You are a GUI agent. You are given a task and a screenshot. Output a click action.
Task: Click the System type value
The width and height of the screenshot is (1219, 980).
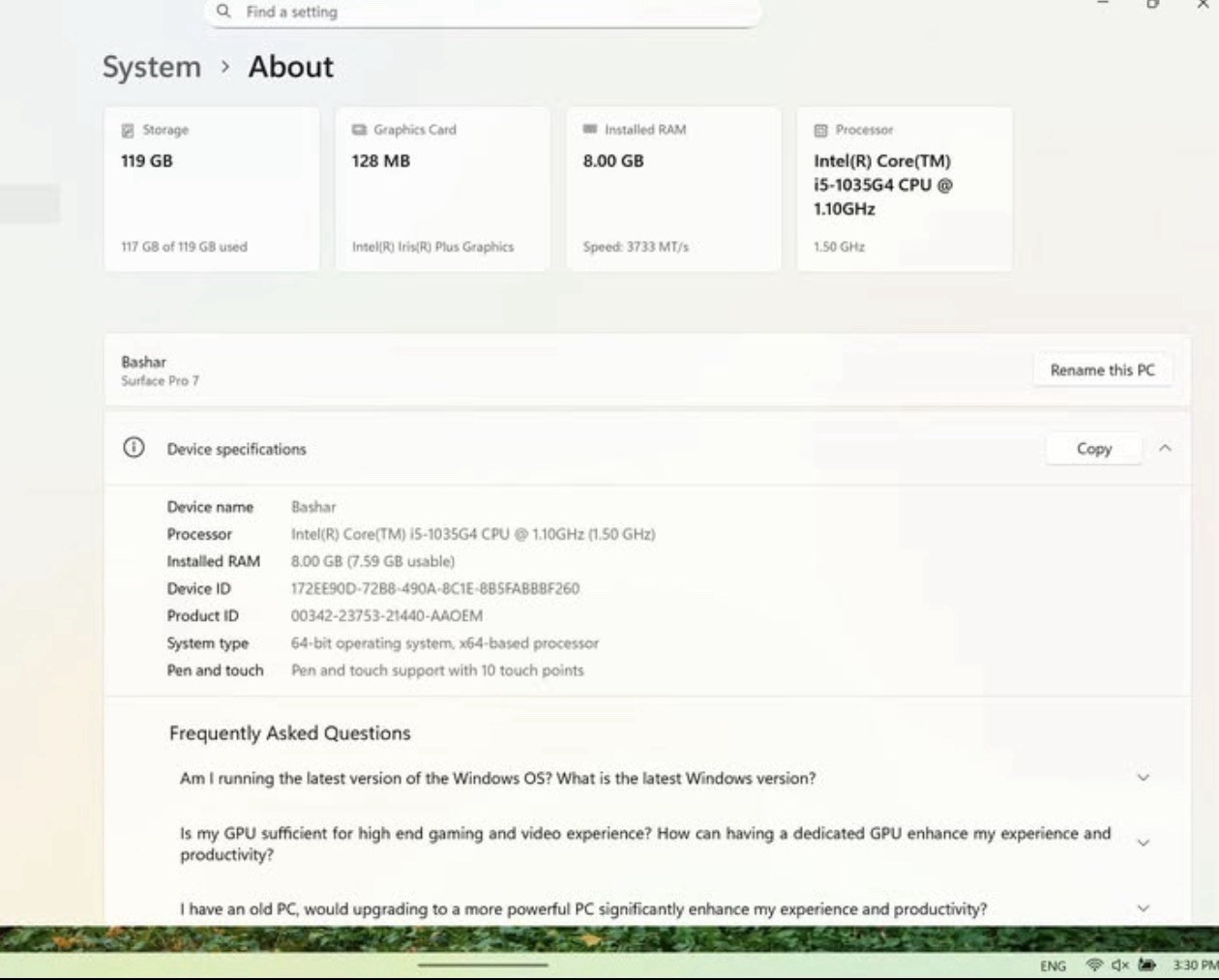[x=445, y=643]
